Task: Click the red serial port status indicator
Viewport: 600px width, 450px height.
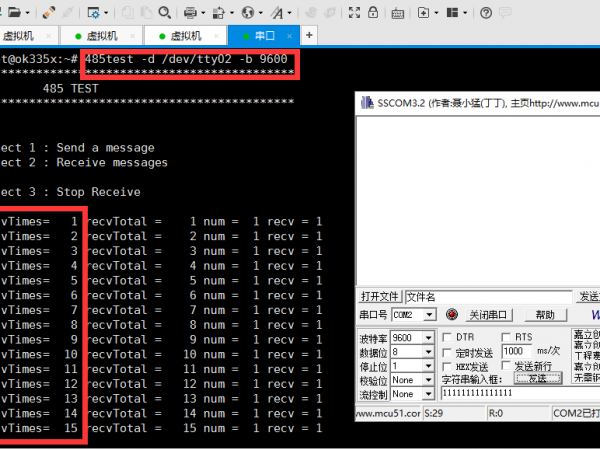Action: coord(452,315)
